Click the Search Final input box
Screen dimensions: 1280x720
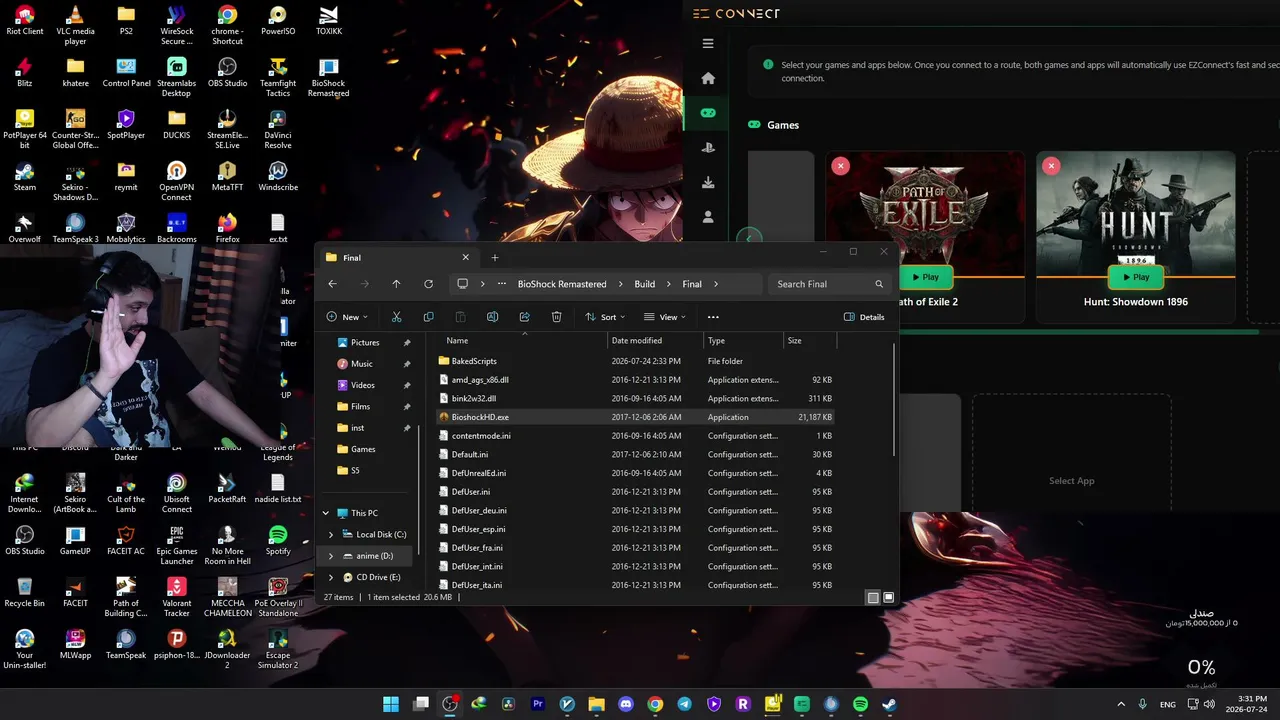830,284
